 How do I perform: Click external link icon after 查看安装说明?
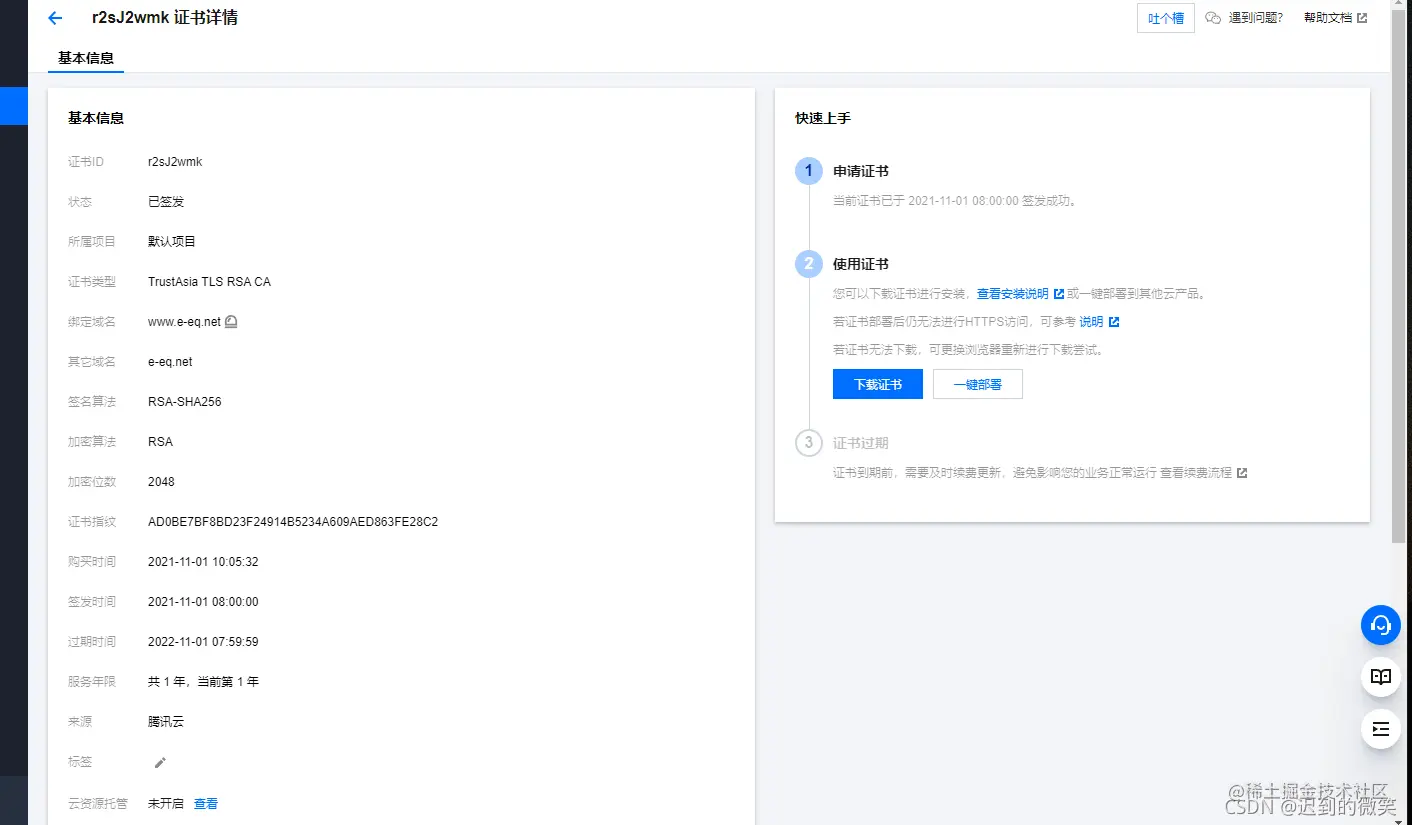click(x=1059, y=294)
